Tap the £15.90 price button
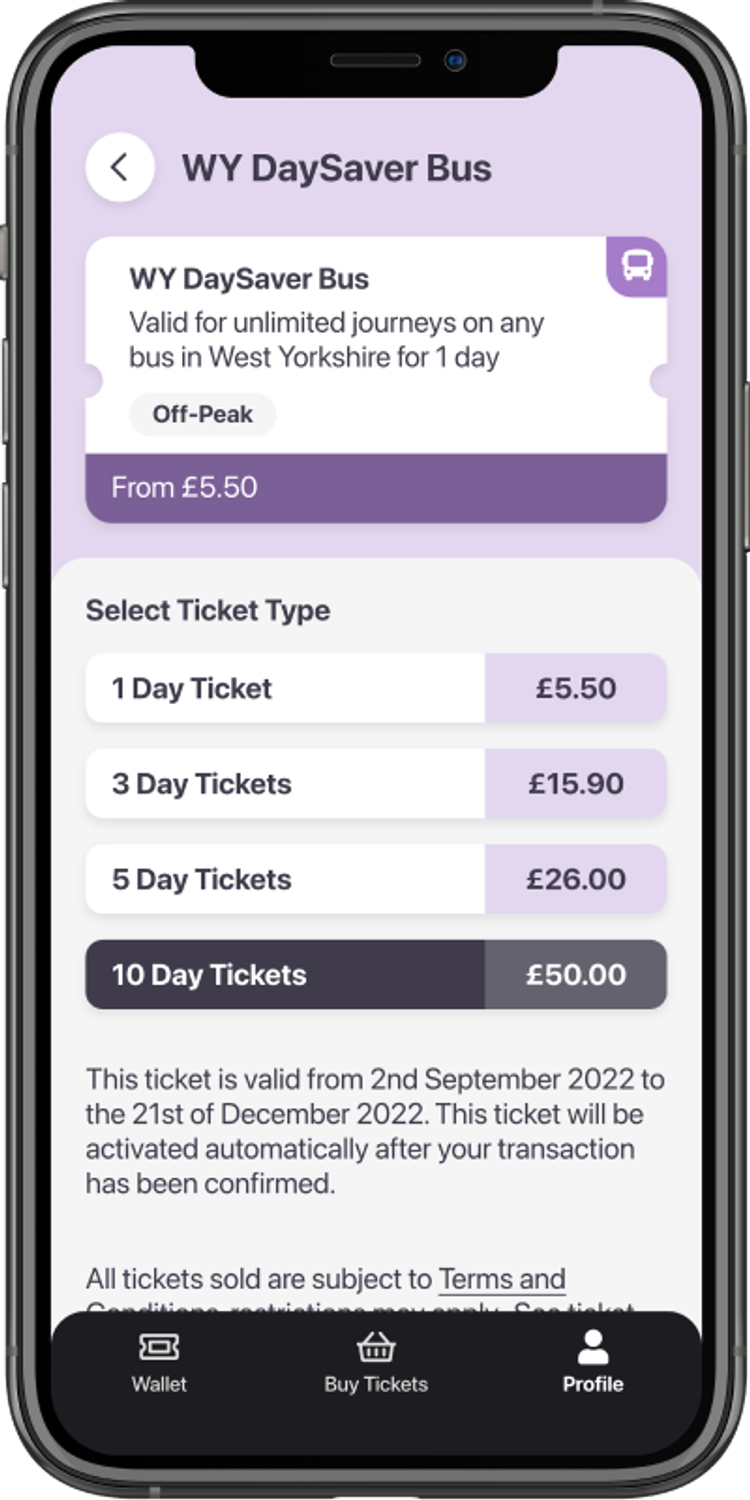The height and width of the screenshot is (1500, 750). [x=576, y=784]
